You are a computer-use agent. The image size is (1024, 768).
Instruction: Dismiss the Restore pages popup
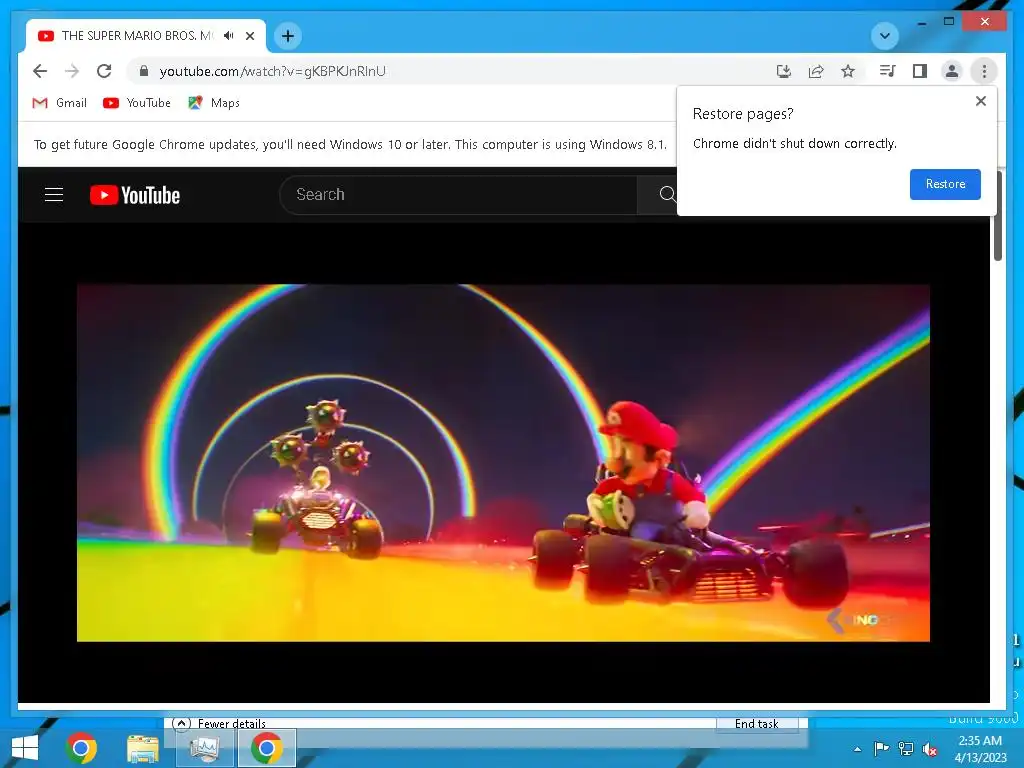point(980,101)
